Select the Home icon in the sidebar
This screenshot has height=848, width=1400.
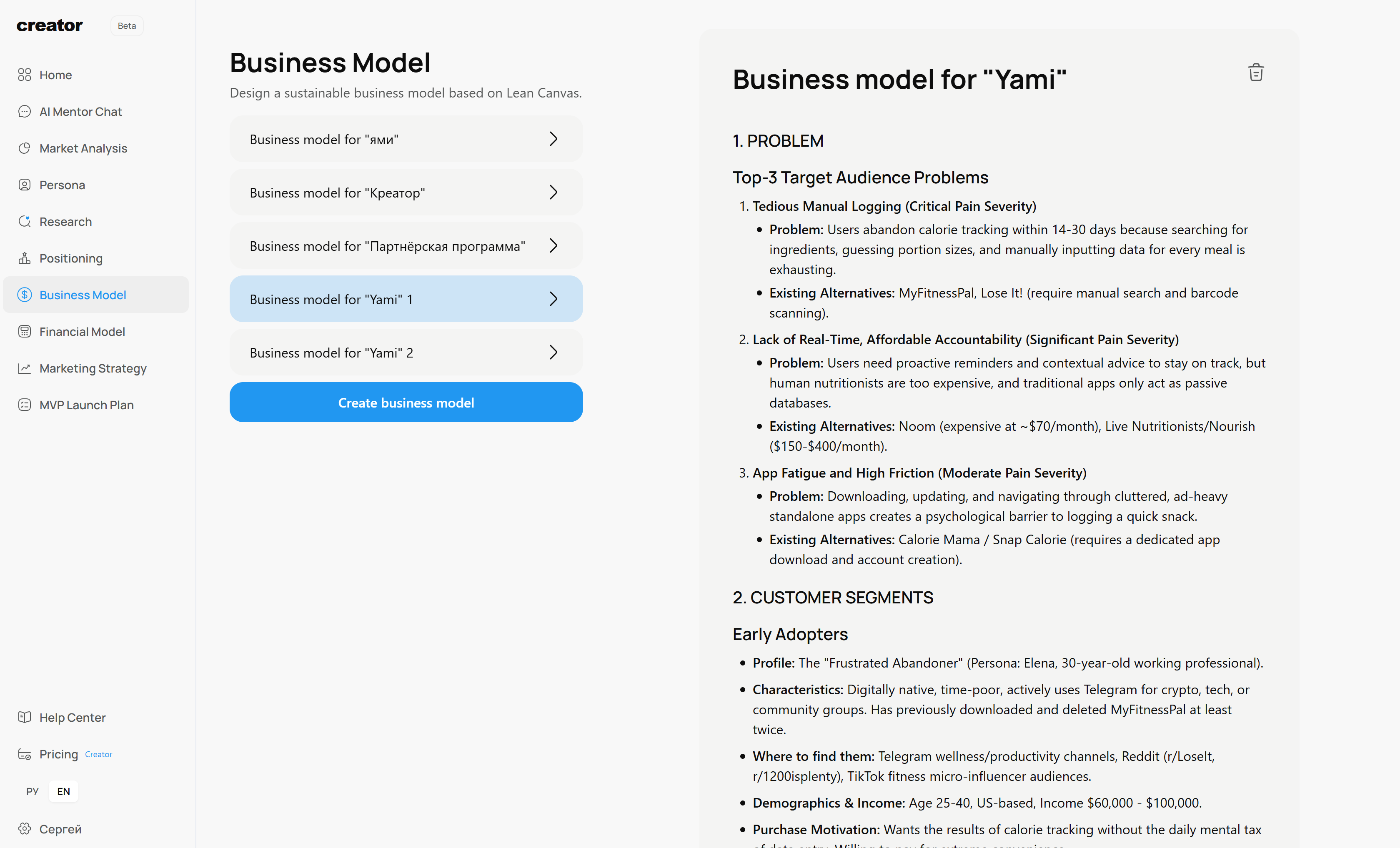[25, 75]
